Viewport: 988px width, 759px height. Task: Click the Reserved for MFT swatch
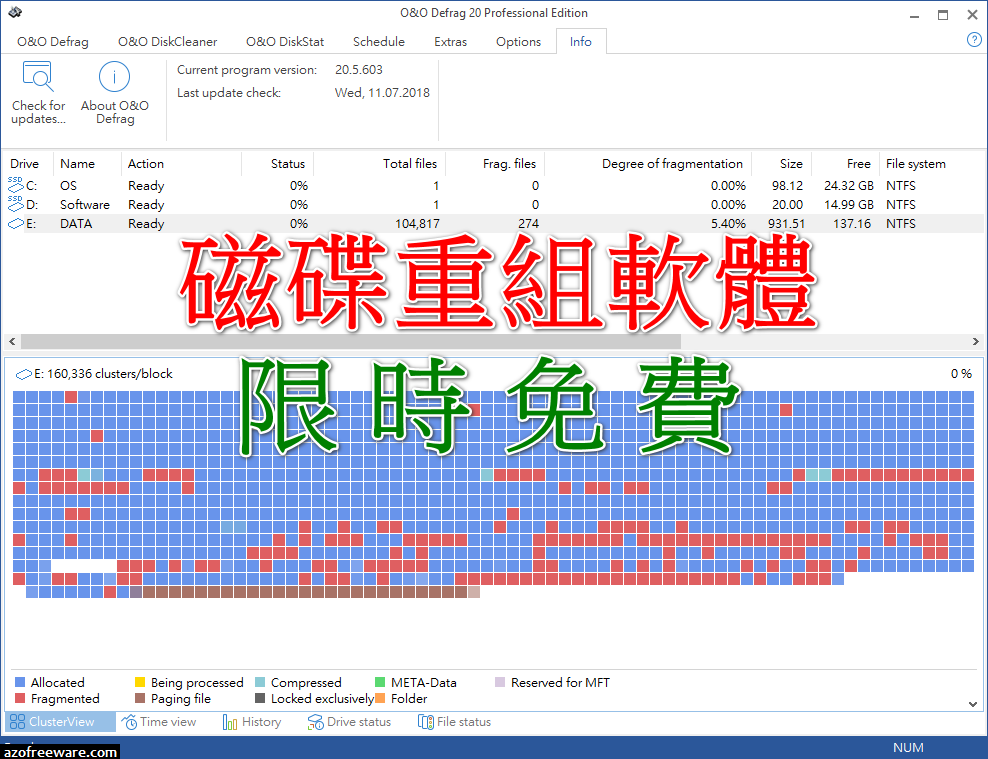point(500,682)
